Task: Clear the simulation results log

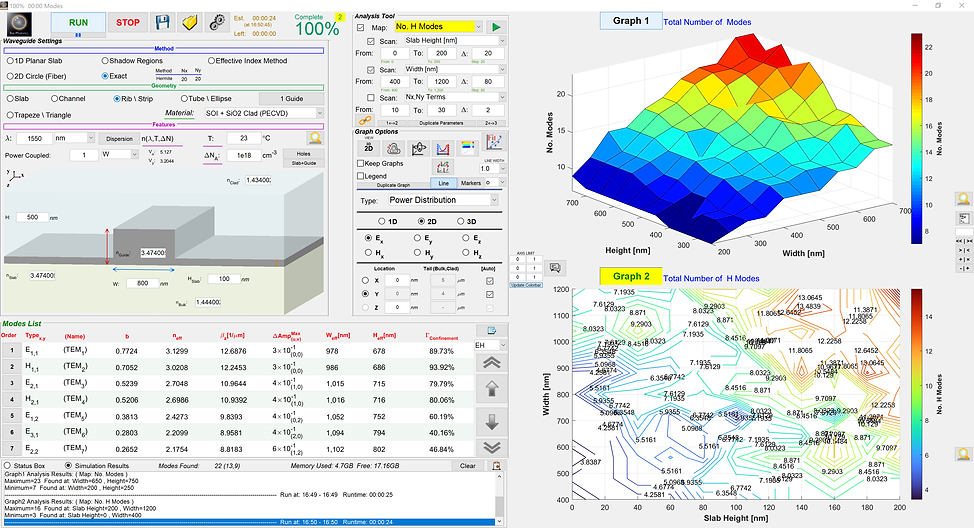Action: coord(468,465)
